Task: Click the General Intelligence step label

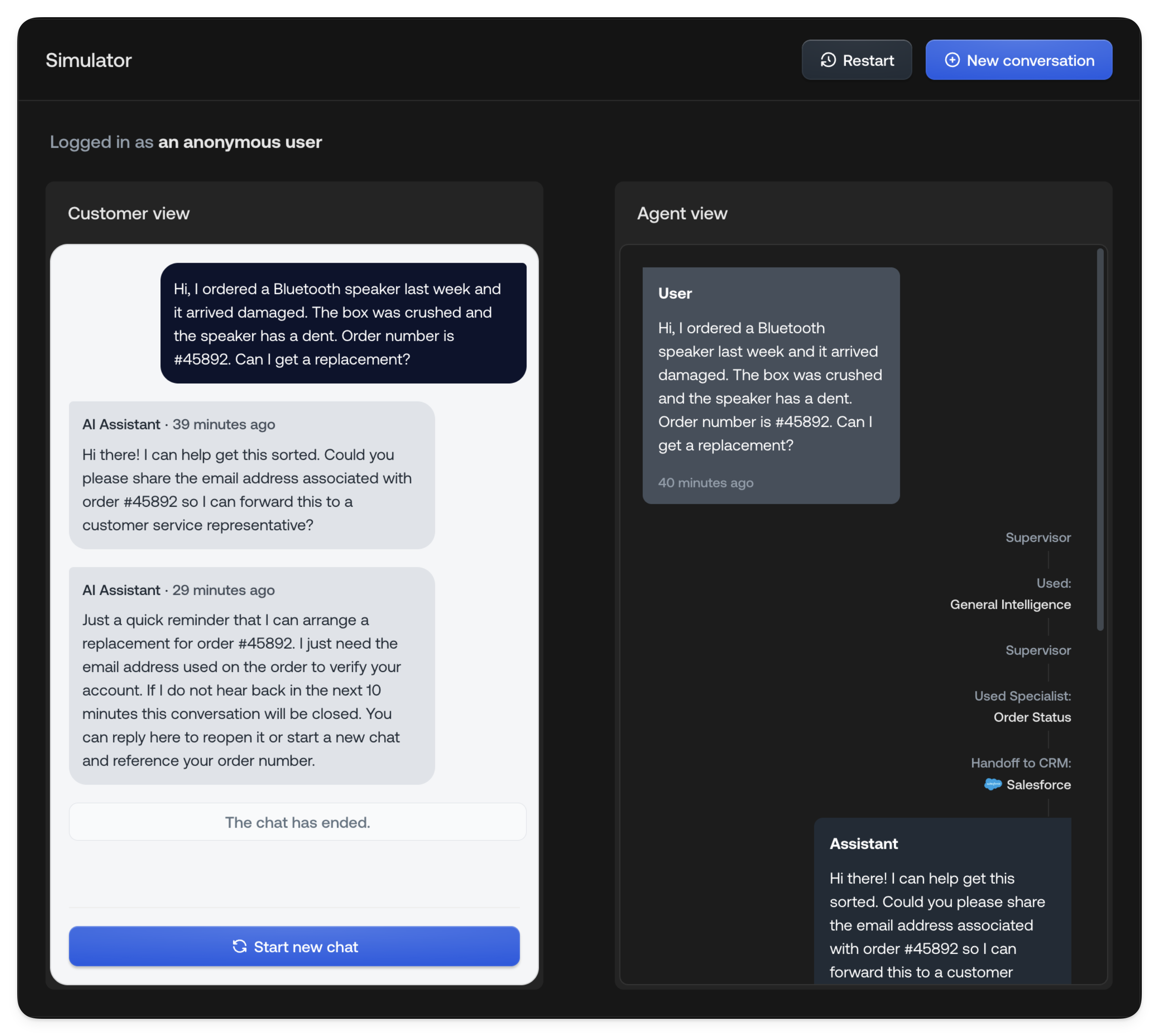Action: 1010,605
